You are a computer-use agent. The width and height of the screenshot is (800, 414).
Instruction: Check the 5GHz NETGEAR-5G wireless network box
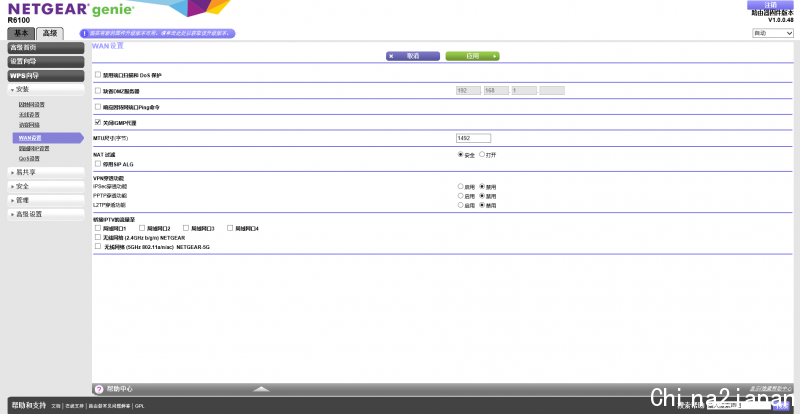tap(98, 246)
